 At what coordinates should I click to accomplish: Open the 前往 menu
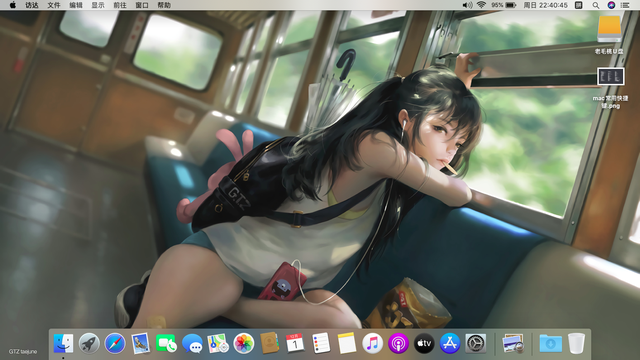120,5
